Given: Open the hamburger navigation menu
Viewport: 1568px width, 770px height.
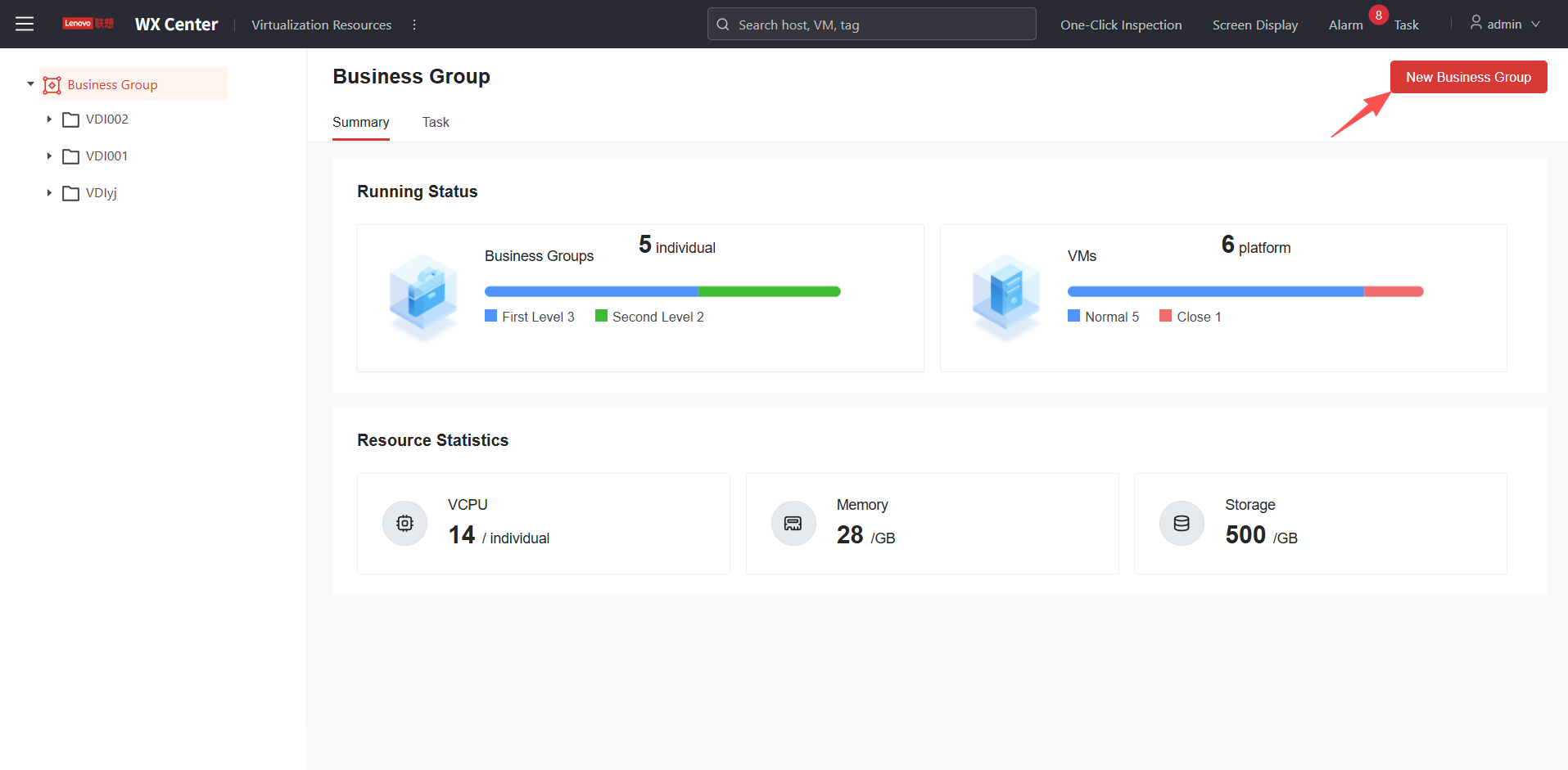Looking at the screenshot, I should click(x=25, y=25).
